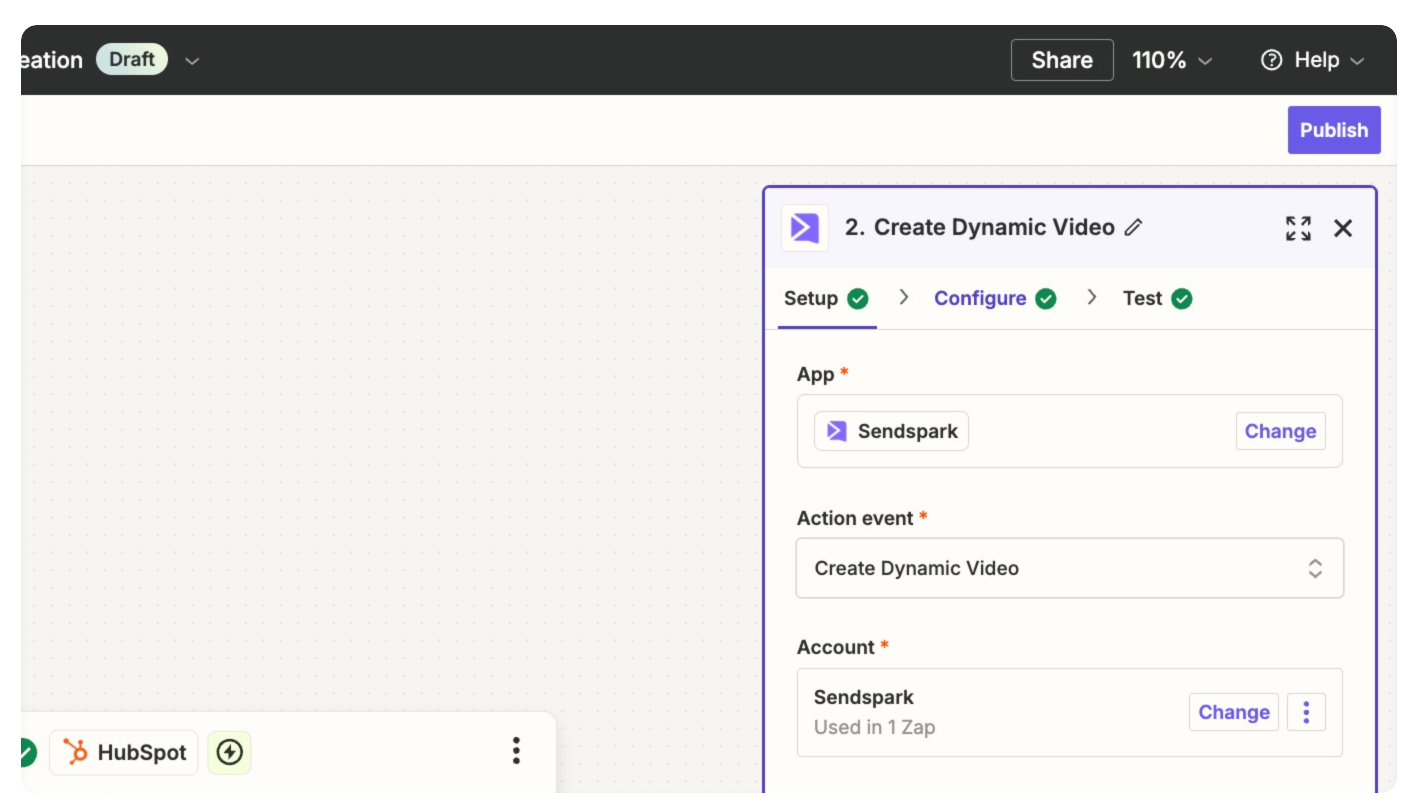The image size is (1416, 812).
Task: Expand the step panel to full screen
Action: pos(1298,228)
